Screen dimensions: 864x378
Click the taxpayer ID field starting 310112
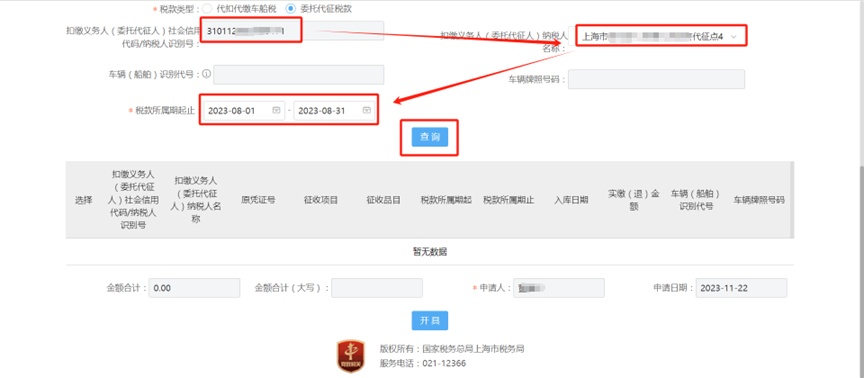(x=293, y=31)
